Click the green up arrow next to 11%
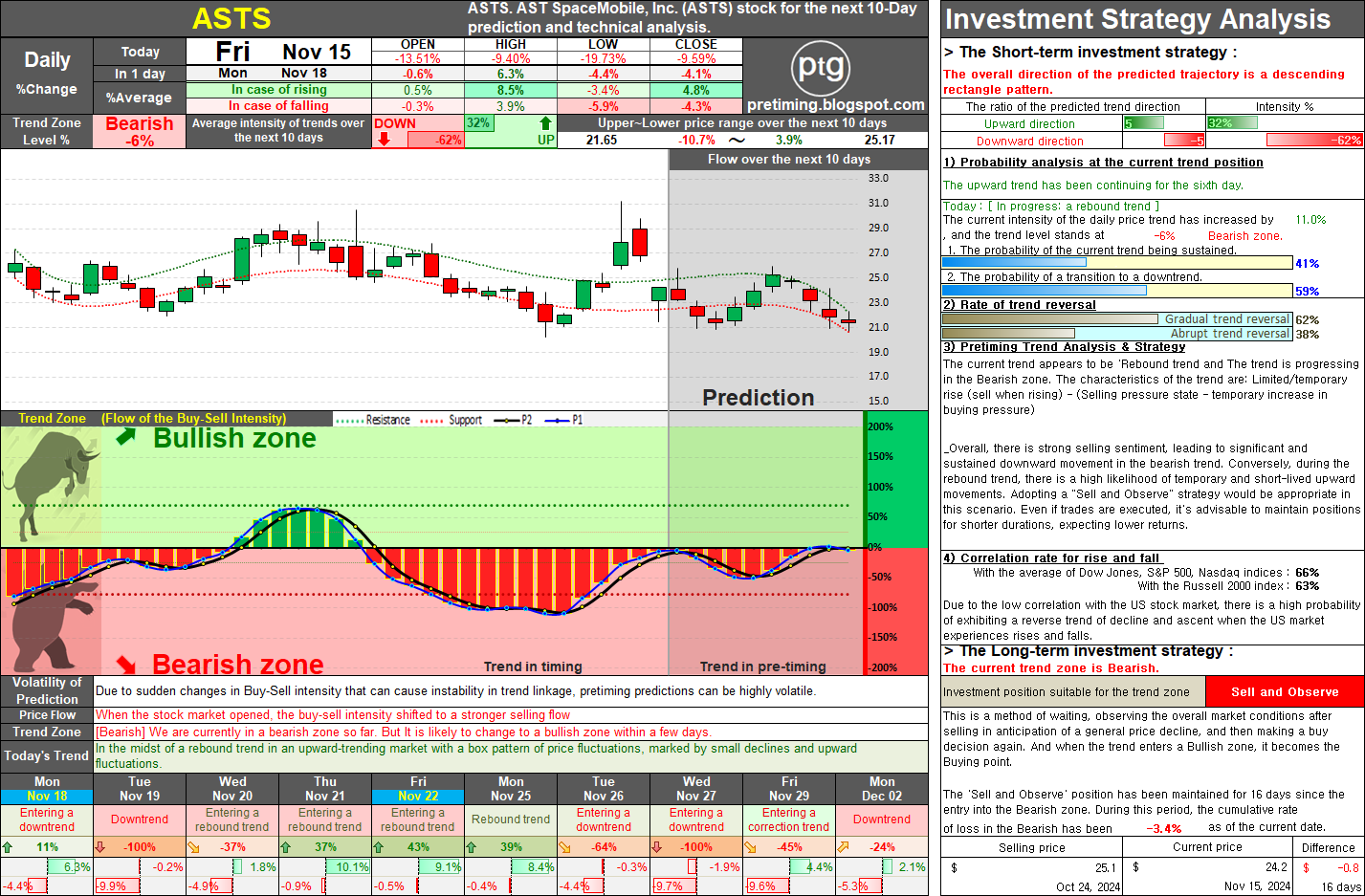Image resolution: width=1365 pixels, height=896 pixels. [9, 847]
